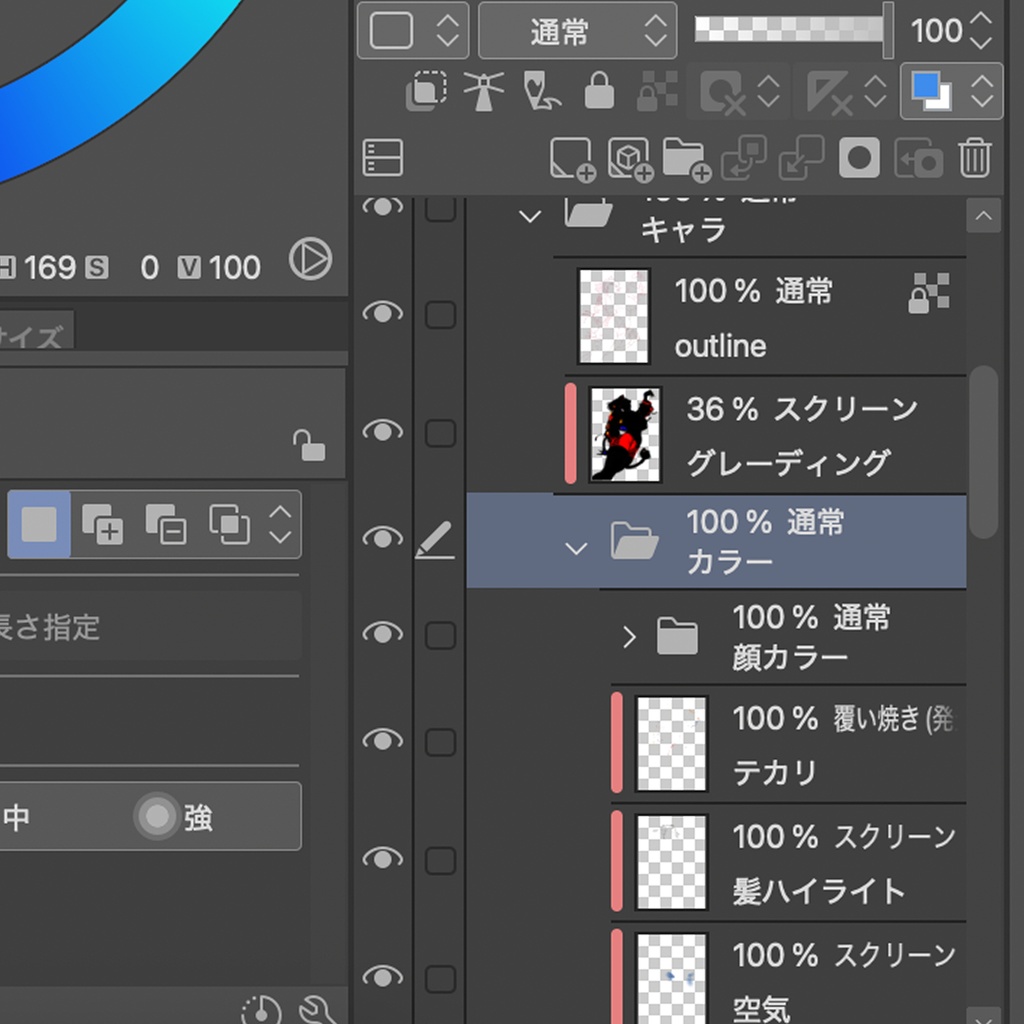The height and width of the screenshot is (1024, 1024).
Task: Hide the 空気 layer
Action: (383, 976)
